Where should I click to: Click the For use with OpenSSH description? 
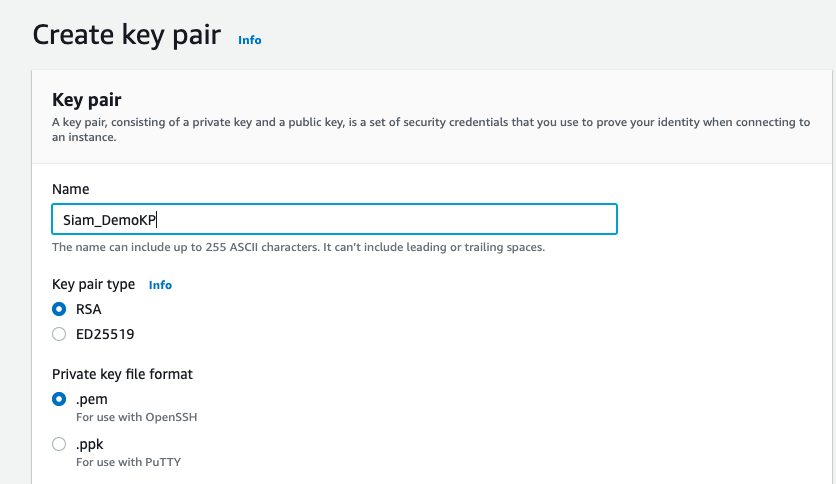pyautogui.click(x=136, y=417)
